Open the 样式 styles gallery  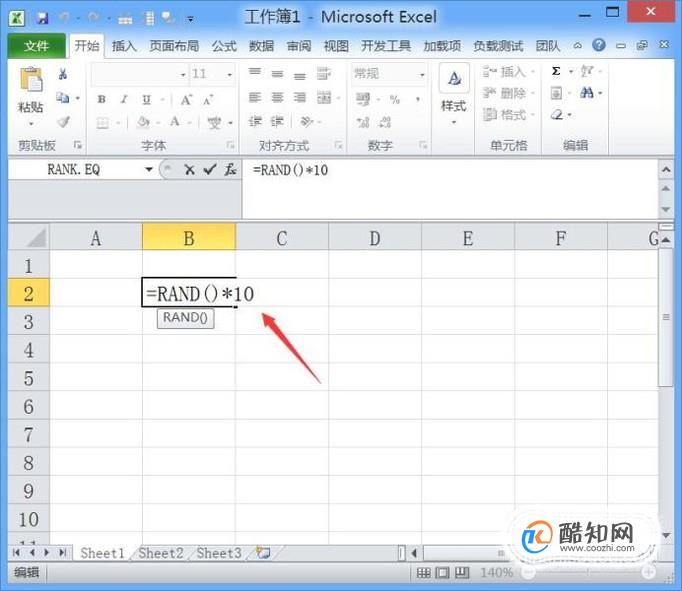coord(454,94)
